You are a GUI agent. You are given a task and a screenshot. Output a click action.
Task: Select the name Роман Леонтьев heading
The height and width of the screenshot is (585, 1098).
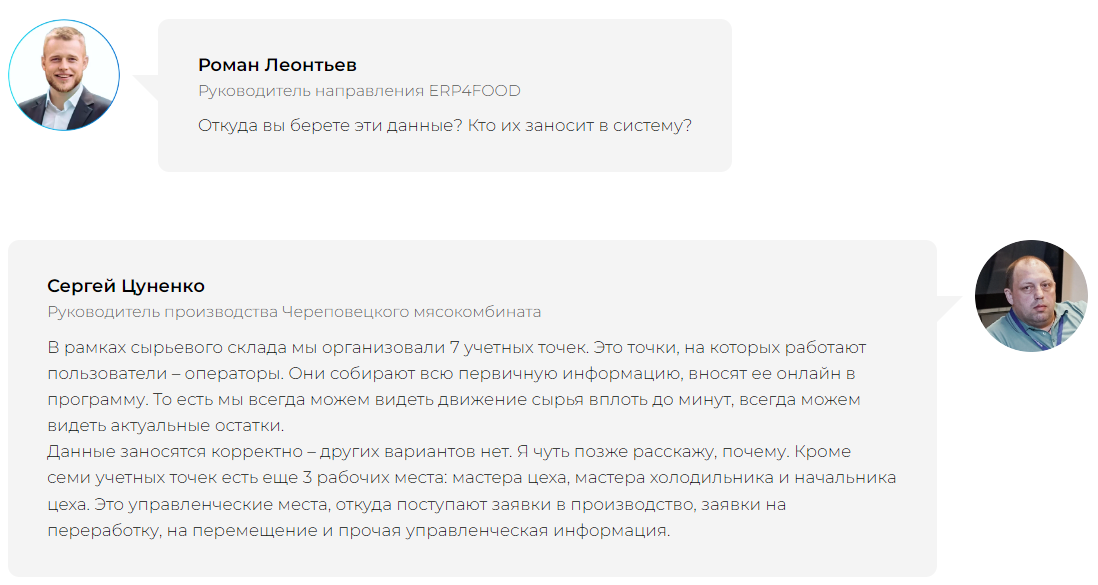277,65
